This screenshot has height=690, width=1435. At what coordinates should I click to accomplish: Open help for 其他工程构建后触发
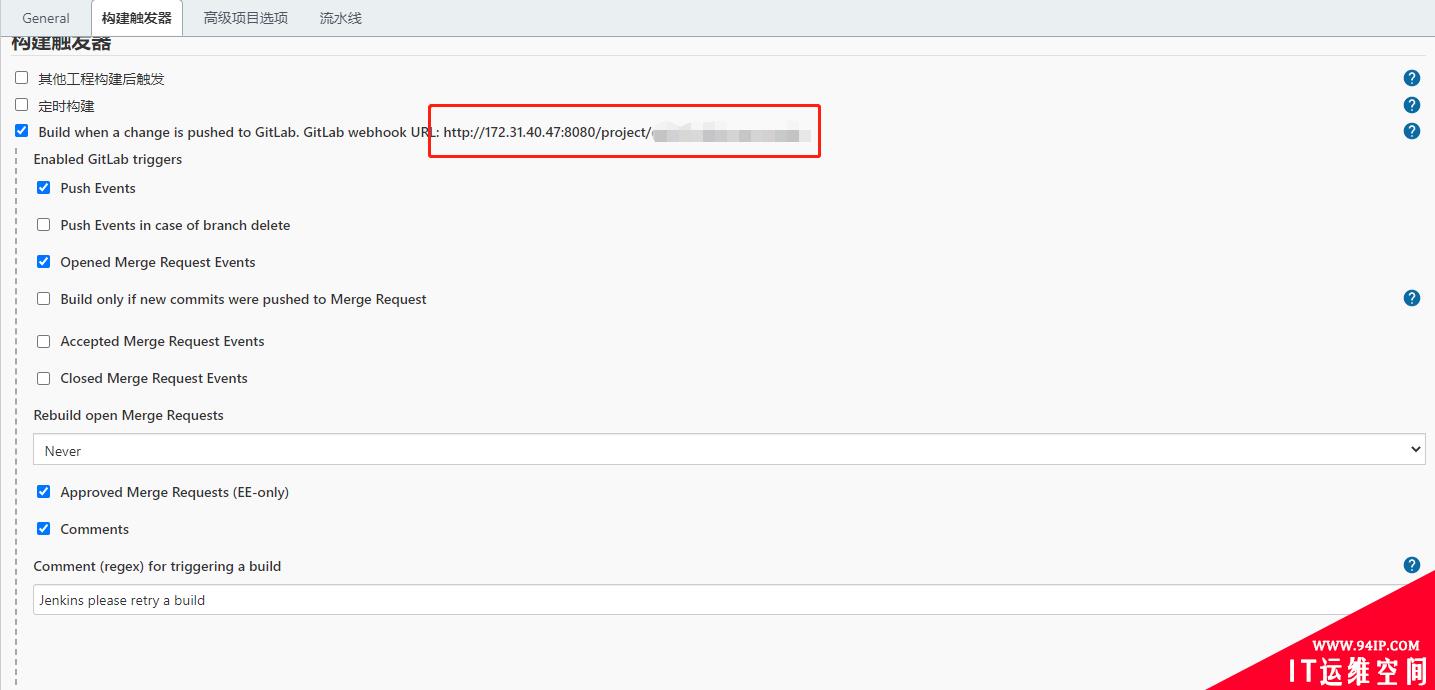pyautogui.click(x=1411, y=78)
